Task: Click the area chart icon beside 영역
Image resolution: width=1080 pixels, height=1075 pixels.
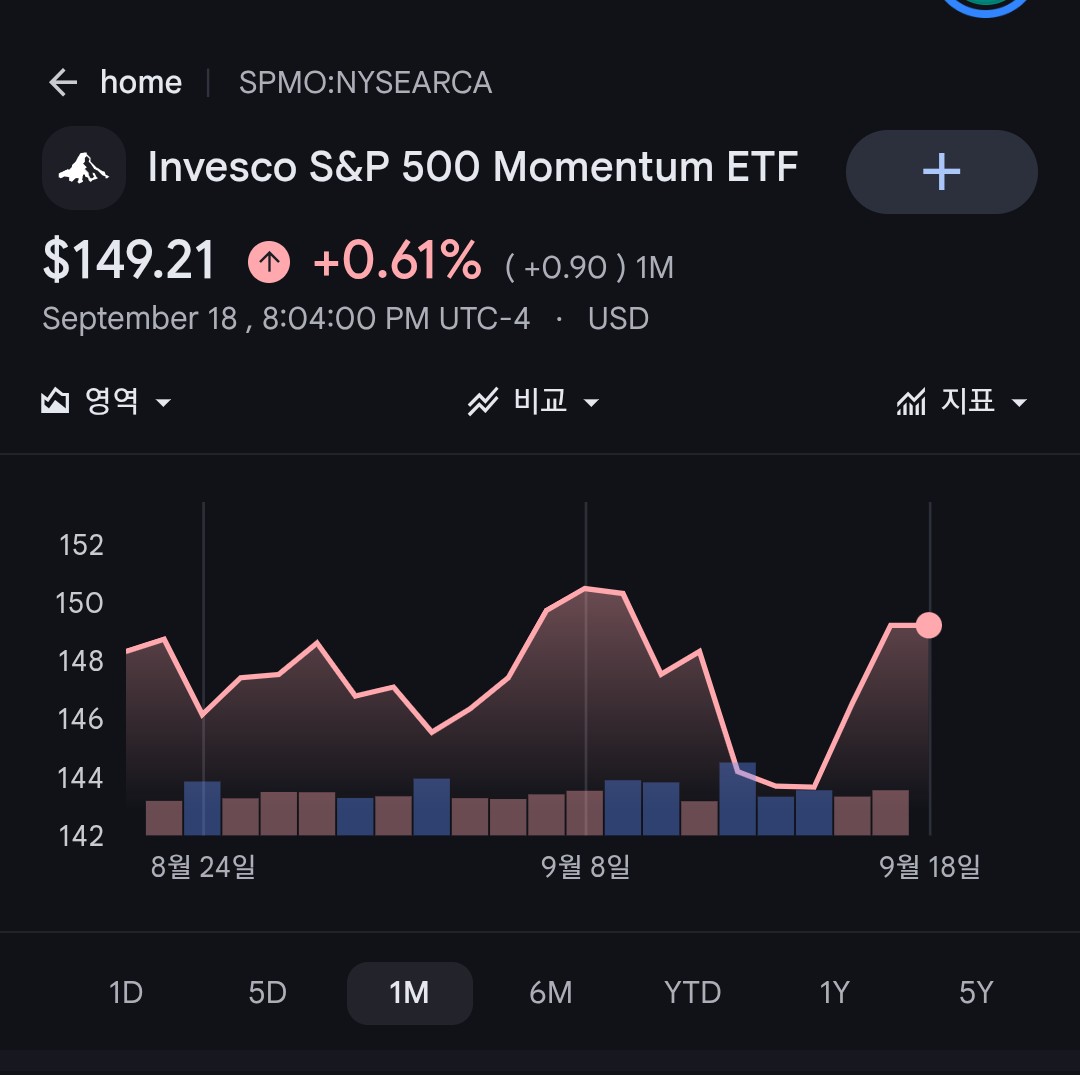Action: 55,400
